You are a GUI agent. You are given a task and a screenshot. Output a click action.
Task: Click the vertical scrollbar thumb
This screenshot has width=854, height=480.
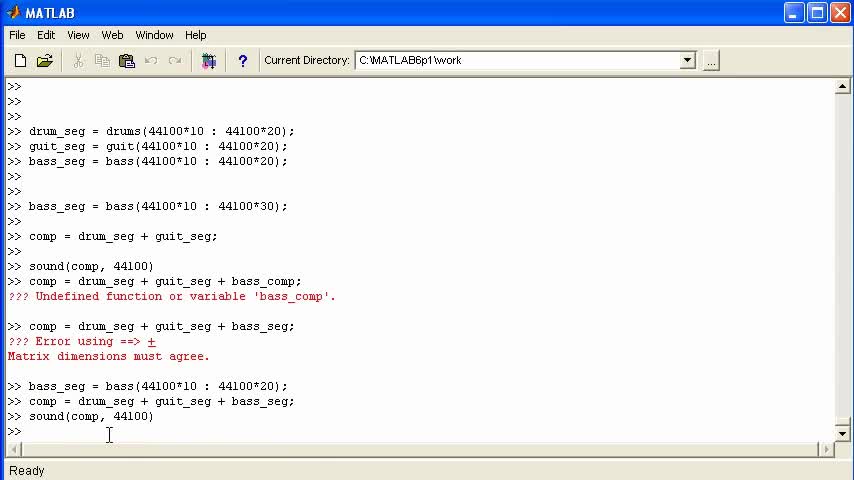pyautogui.click(x=842, y=422)
